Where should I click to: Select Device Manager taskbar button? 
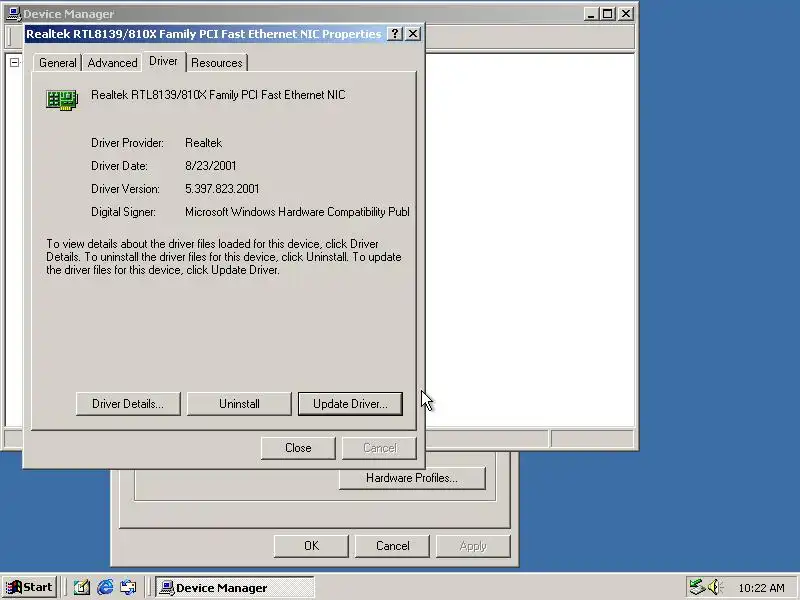coord(235,588)
